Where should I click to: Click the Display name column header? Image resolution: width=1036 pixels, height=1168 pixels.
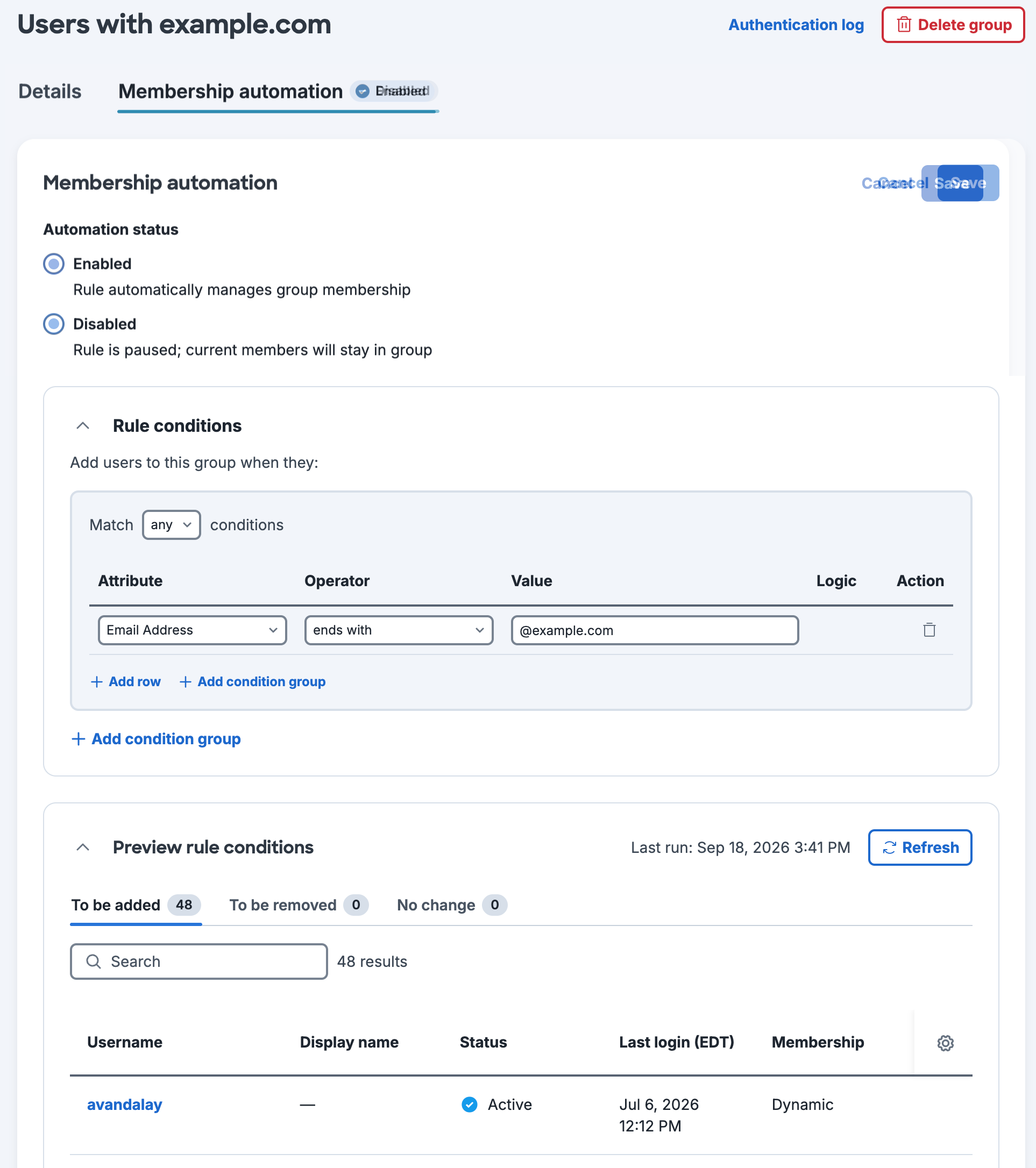point(349,1042)
